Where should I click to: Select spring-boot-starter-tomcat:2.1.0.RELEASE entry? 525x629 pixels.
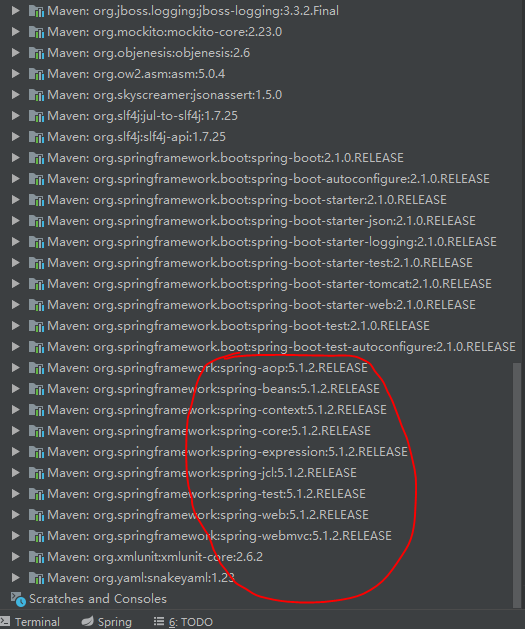pyautogui.click(x=270, y=284)
